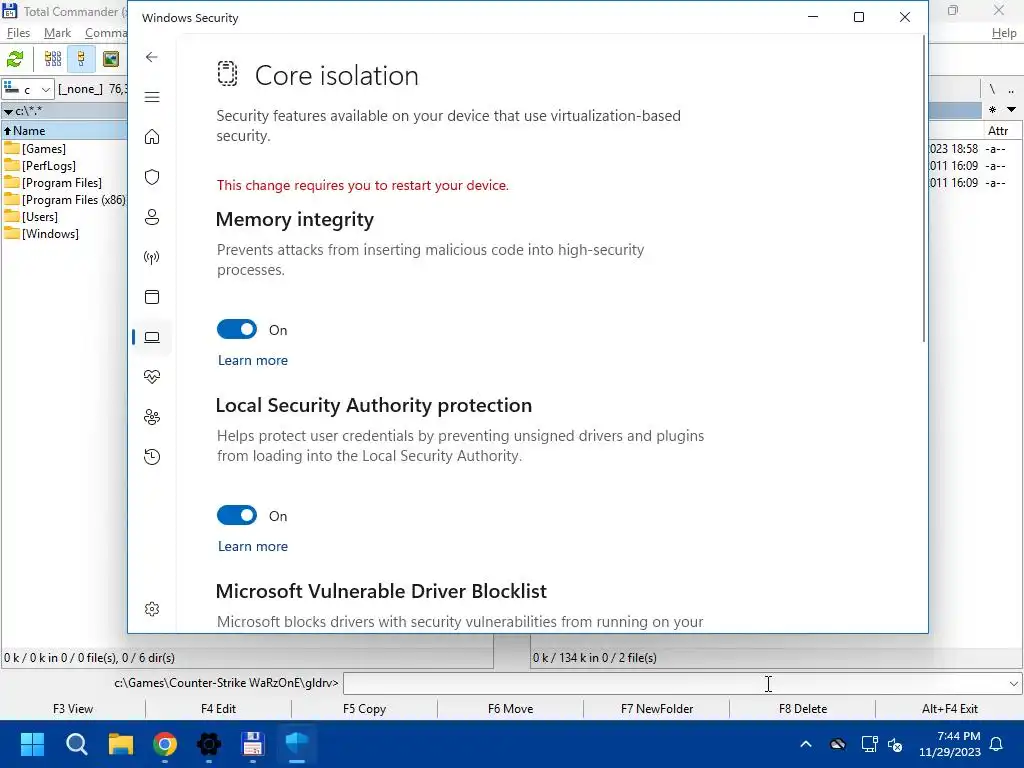Open Google Chrome from the taskbar

(x=165, y=744)
